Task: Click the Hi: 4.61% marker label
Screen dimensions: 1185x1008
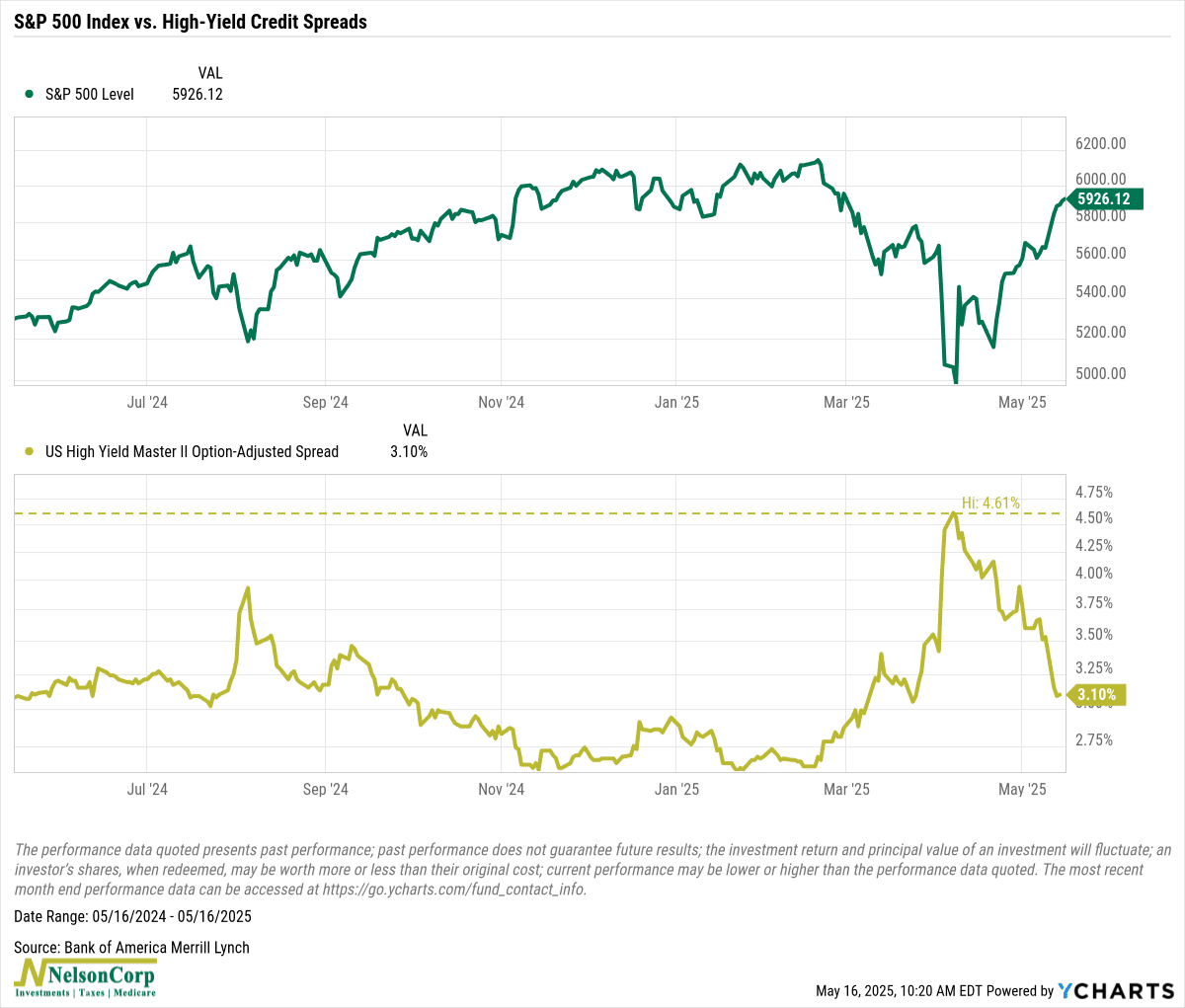Action: click(990, 503)
